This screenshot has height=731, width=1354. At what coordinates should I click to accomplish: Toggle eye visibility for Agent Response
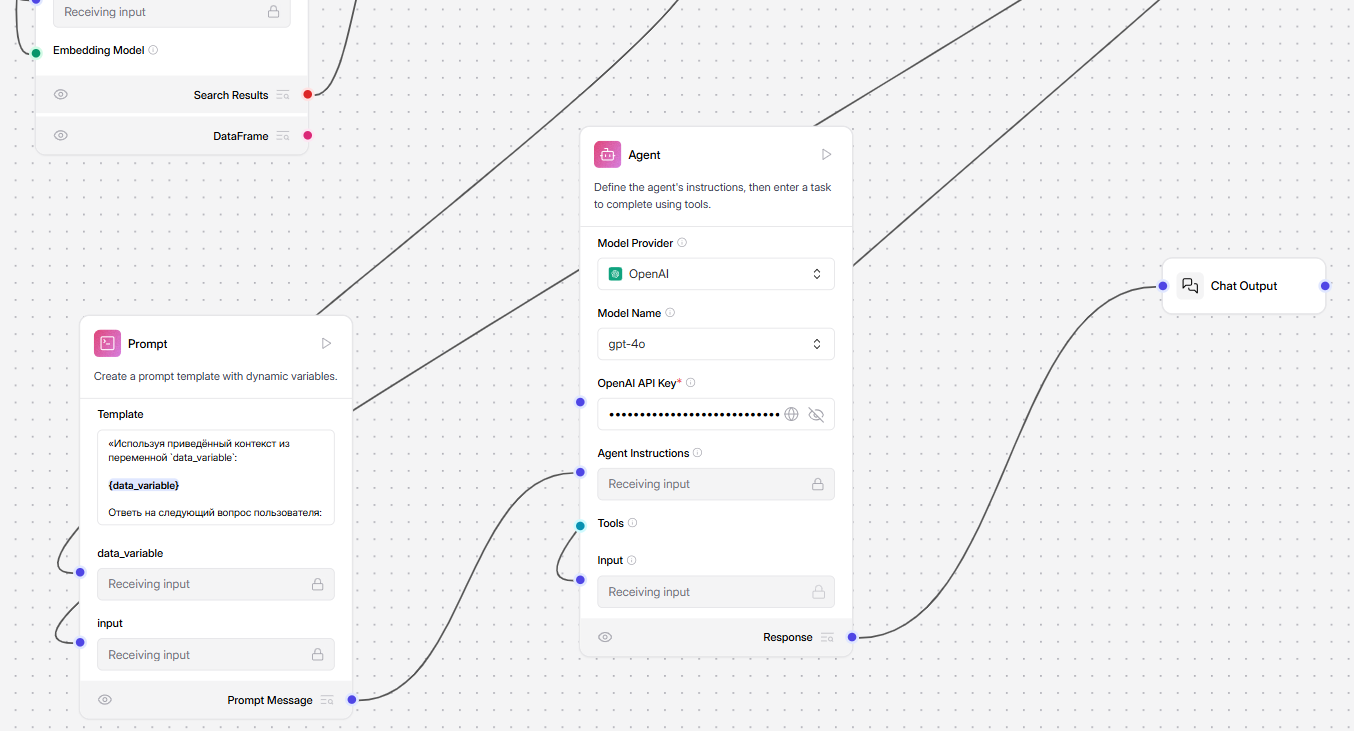pyautogui.click(x=605, y=638)
